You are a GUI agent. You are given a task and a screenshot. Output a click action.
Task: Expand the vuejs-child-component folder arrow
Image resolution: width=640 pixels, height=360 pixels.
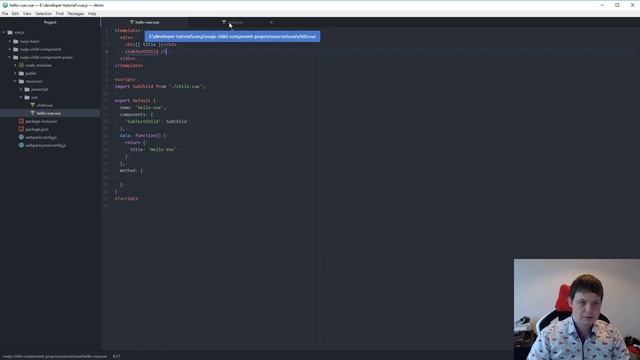[x=10, y=49]
